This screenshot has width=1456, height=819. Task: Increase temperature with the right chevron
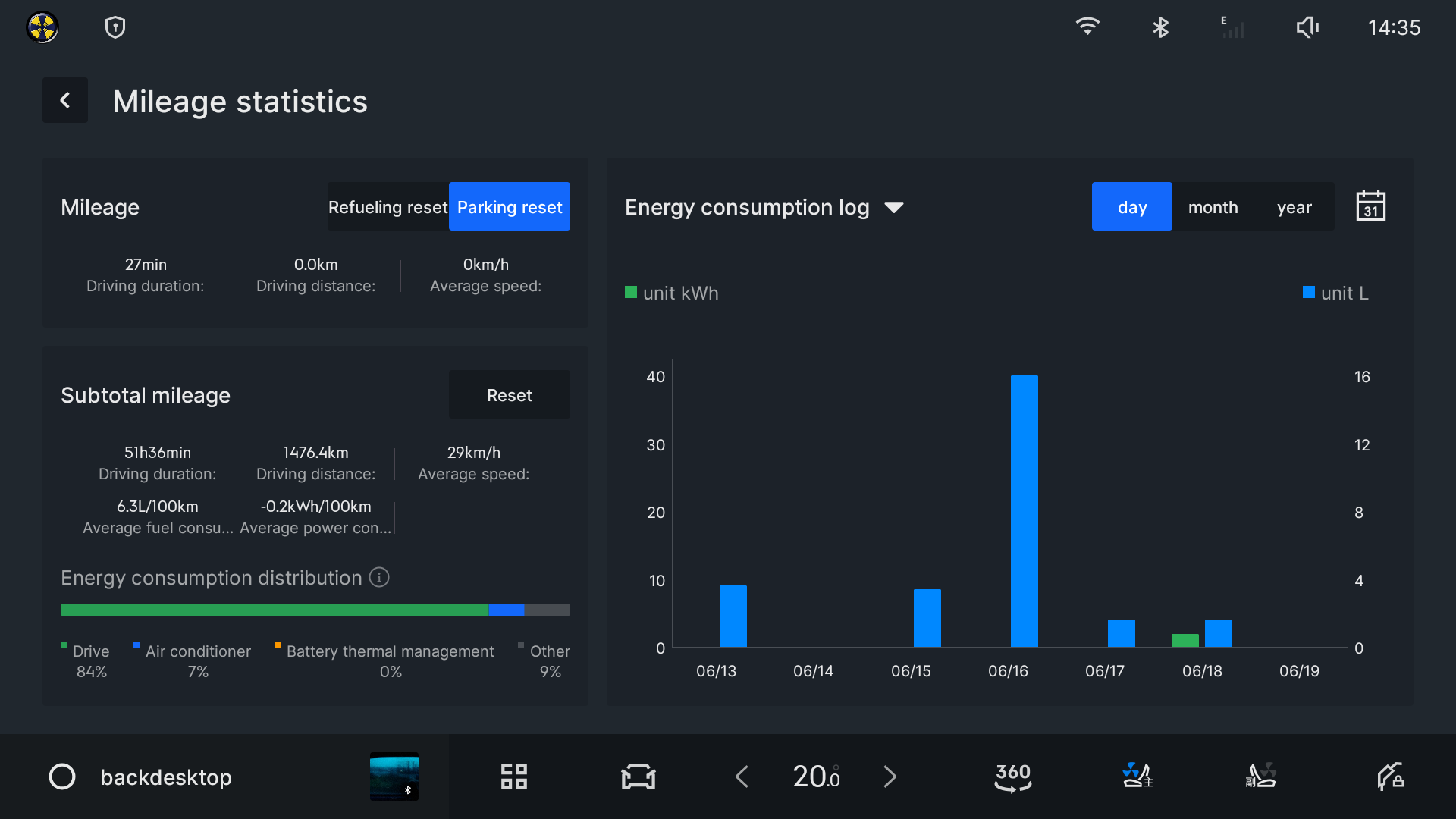point(890,777)
